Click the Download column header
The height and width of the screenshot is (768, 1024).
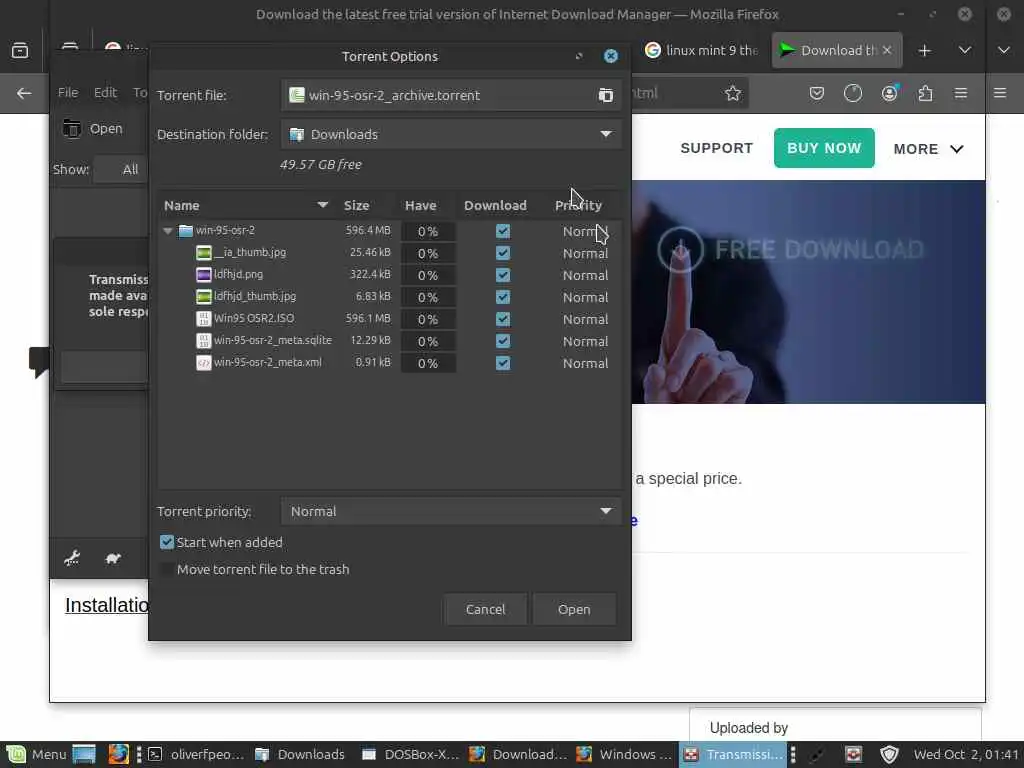point(495,205)
